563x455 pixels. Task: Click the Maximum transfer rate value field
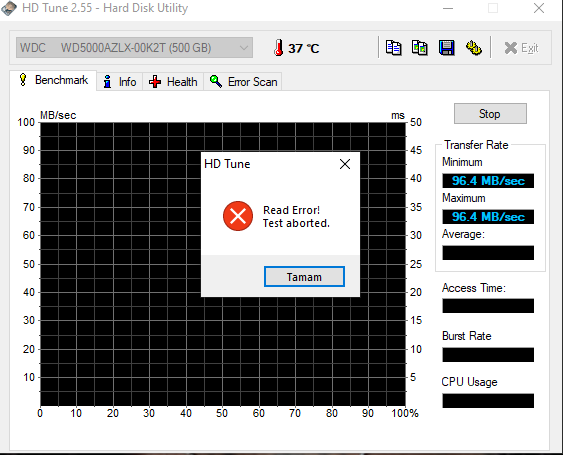click(x=488, y=217)
